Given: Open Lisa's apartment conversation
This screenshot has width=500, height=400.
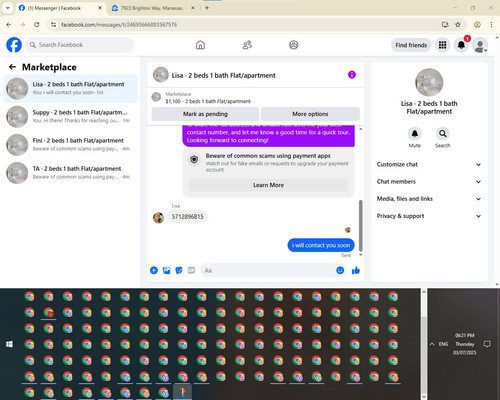Looking at the screenshot, I should click(x=70, y=89).
